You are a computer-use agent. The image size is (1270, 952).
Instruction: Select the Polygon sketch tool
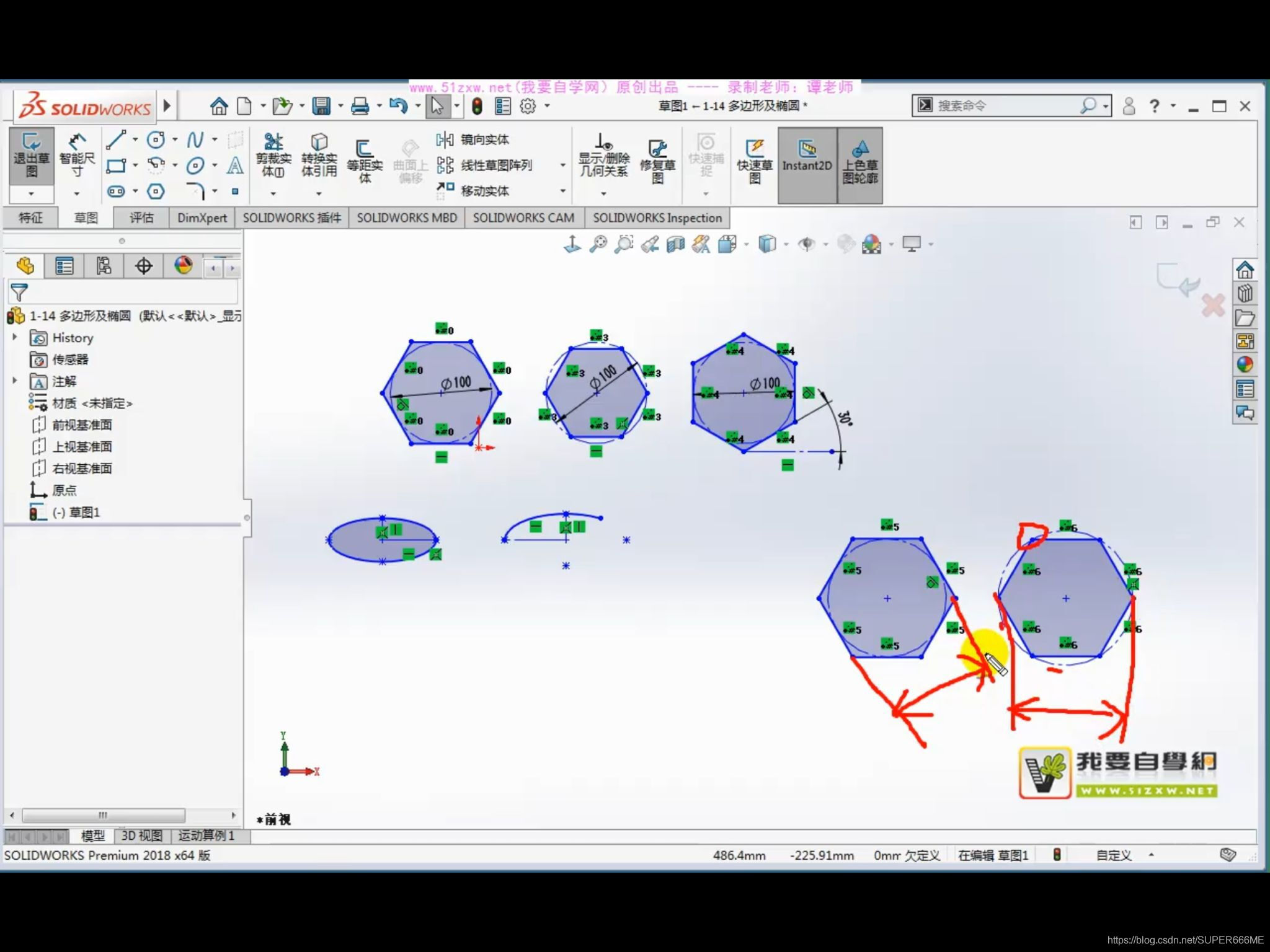tap(156, 192)
